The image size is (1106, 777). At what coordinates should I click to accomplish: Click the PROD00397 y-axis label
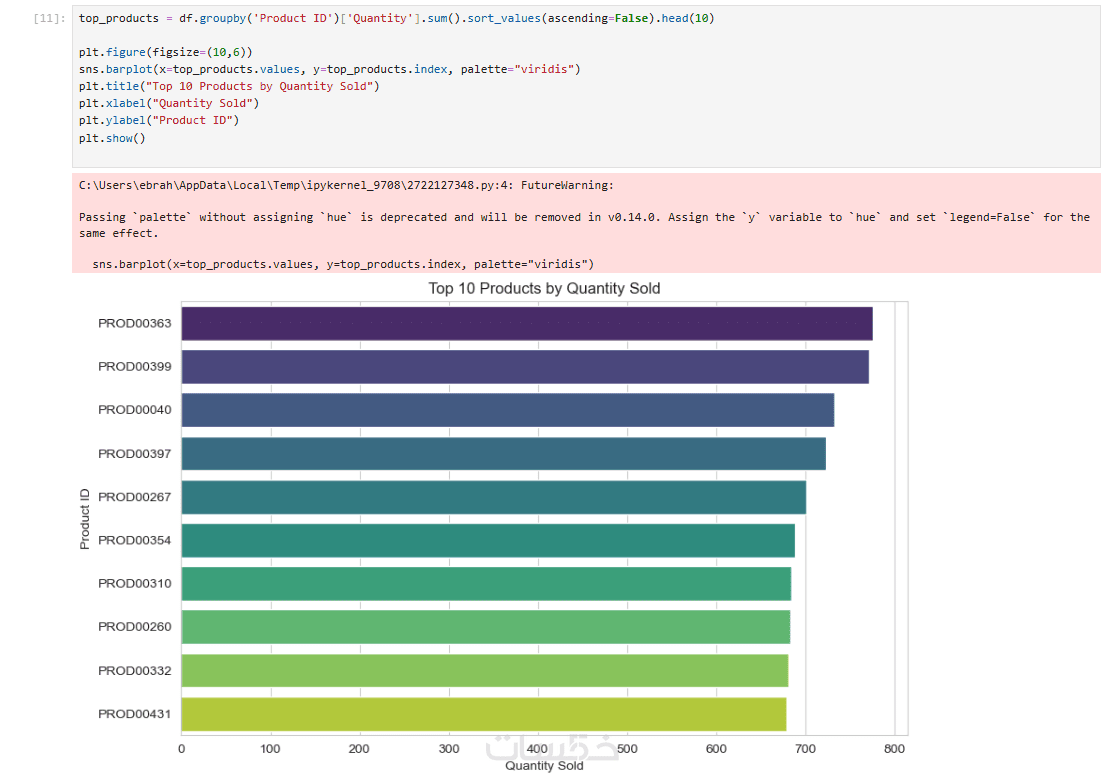[x=134, y=454]
